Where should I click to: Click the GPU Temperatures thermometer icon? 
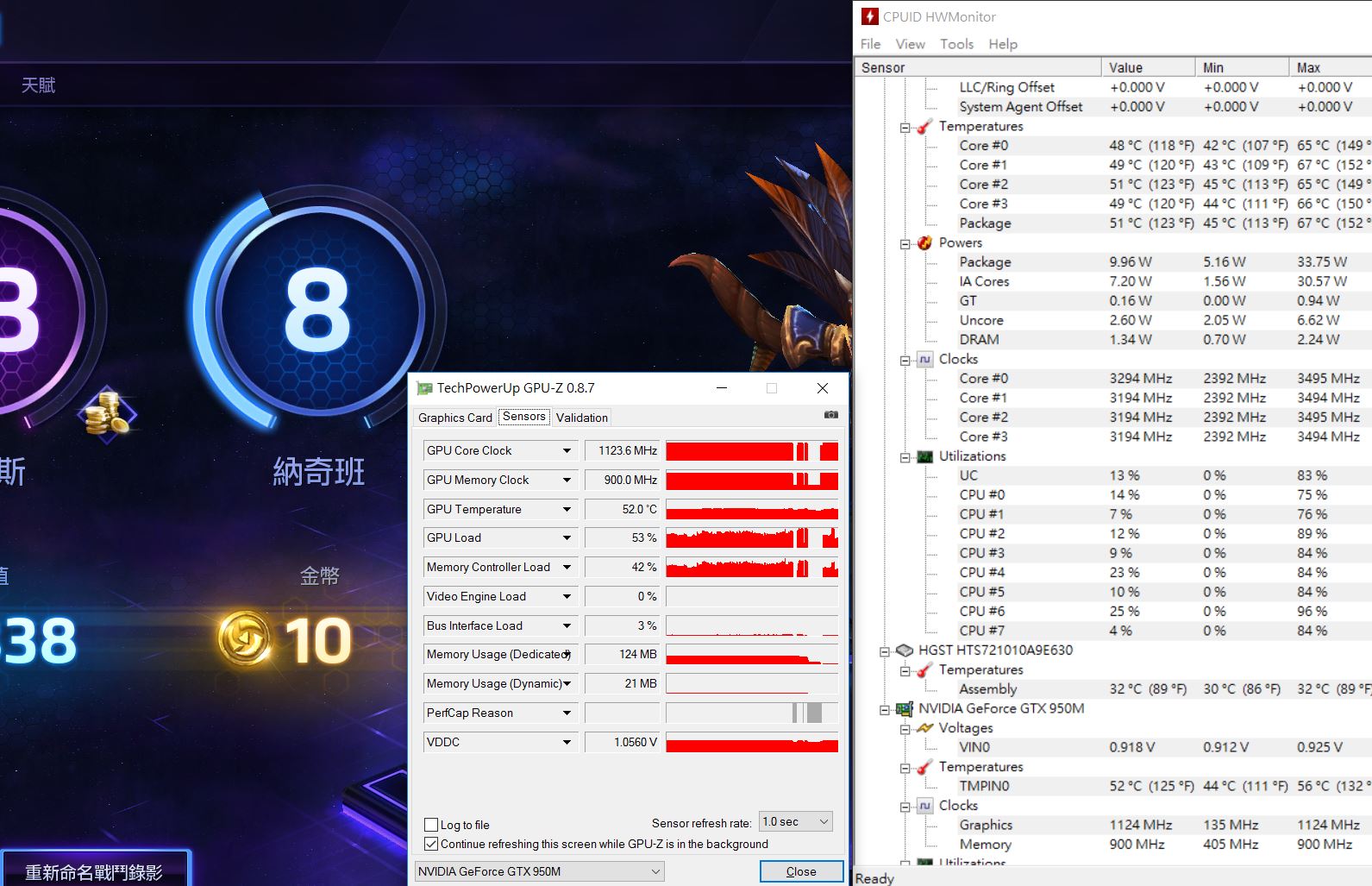tap(924, 767)
